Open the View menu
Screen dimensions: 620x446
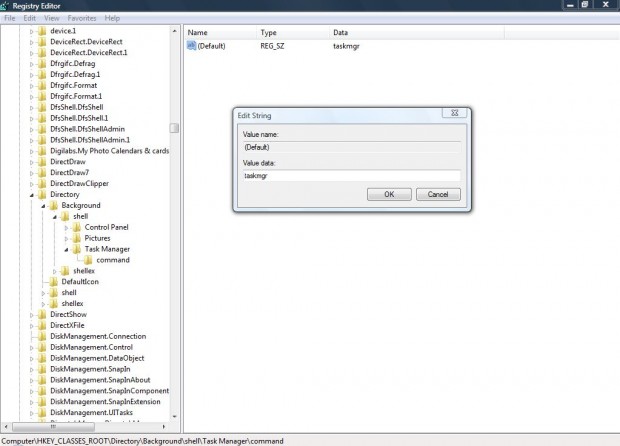point(51,18)
